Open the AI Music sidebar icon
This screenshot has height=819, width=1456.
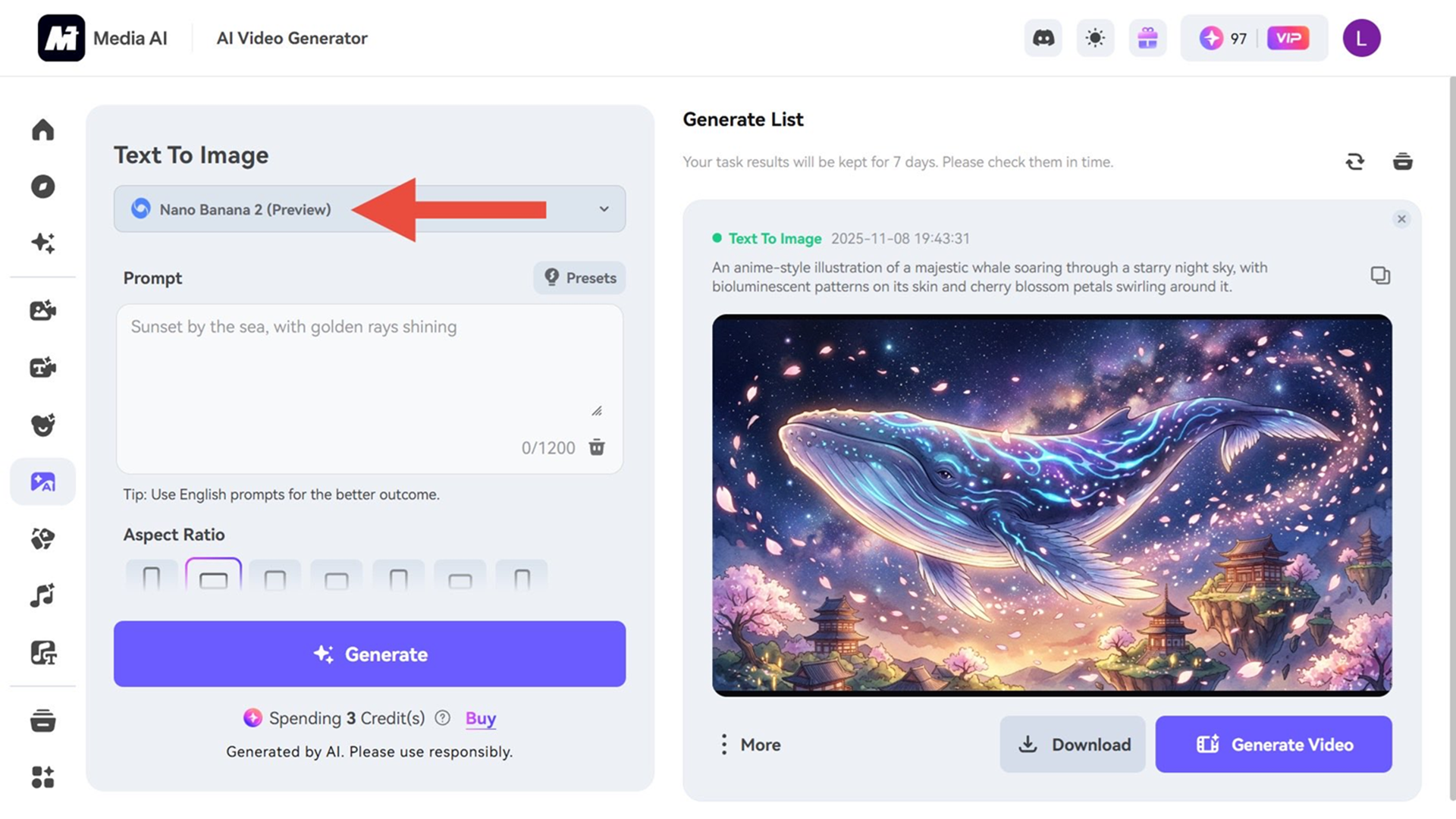click(43, 596)
